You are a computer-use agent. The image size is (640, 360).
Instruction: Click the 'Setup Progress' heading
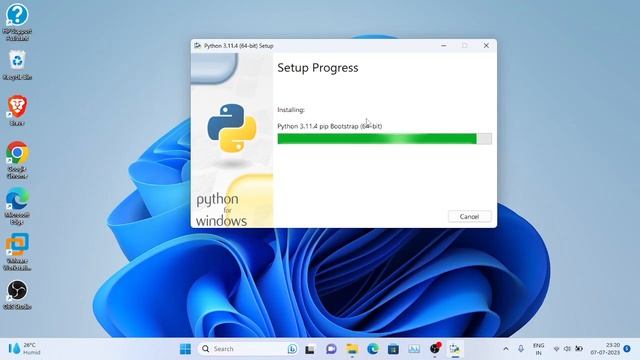tap(318, 68)
